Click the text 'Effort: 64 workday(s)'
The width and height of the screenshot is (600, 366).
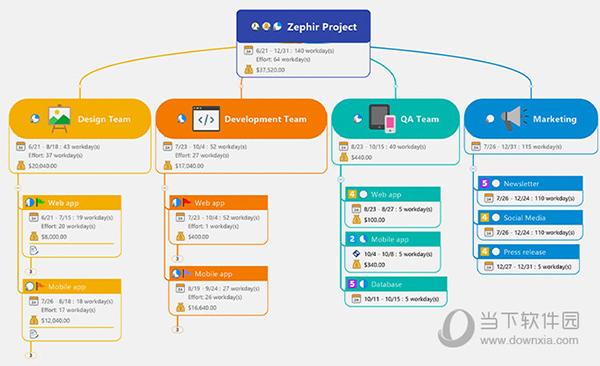coord(283,59)
